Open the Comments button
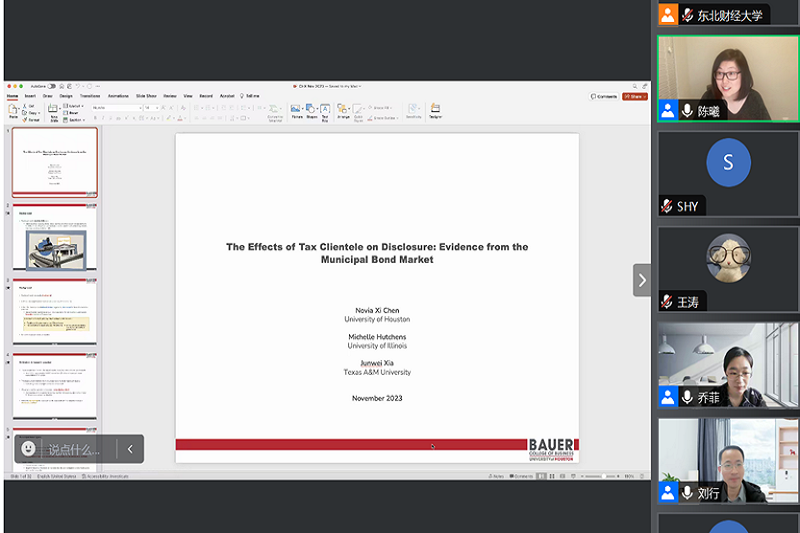The height and width of the screenshot is (533, 800). tap(605, 96)
